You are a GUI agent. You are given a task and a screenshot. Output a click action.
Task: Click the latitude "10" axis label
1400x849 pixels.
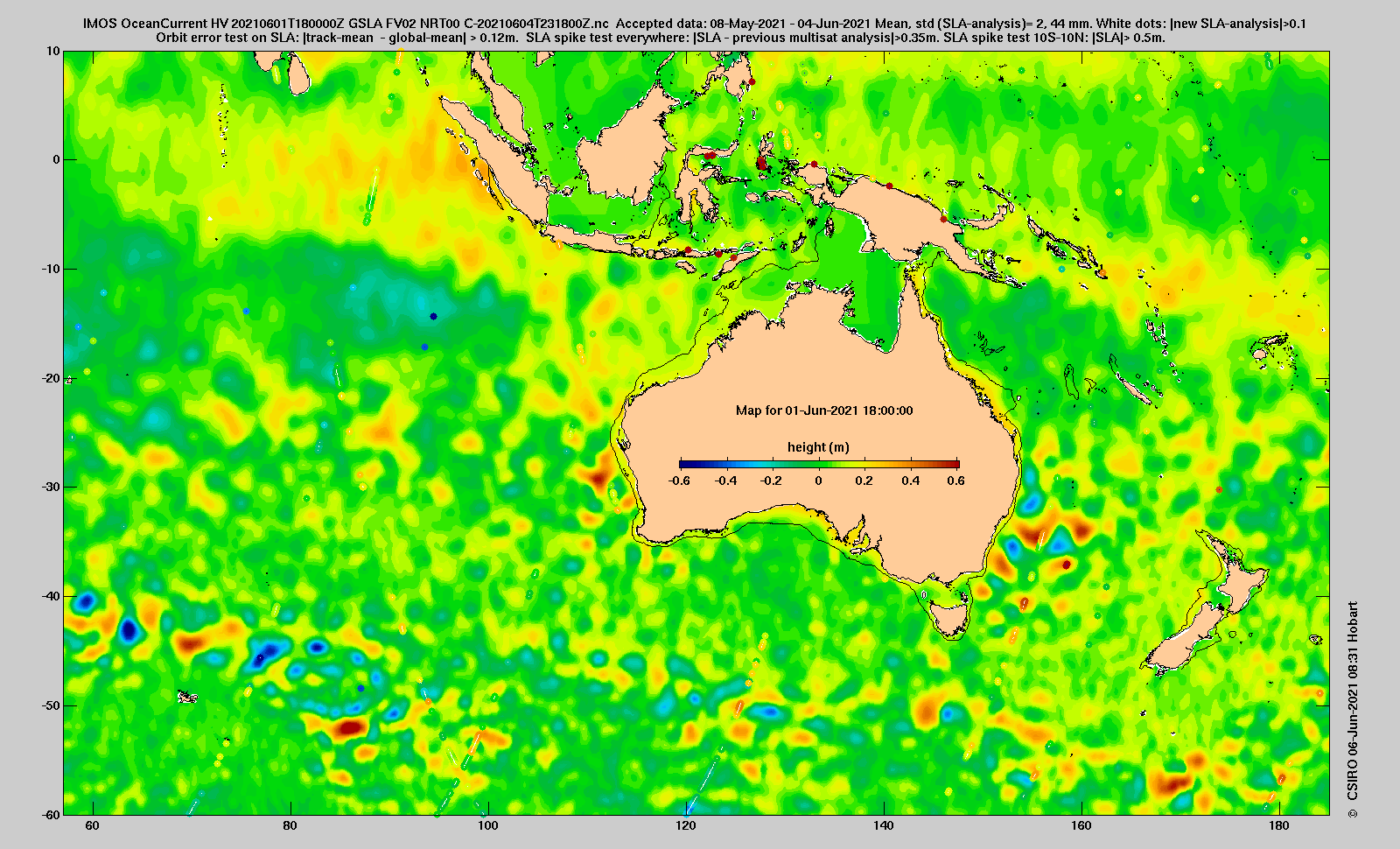tap(54, 51)
